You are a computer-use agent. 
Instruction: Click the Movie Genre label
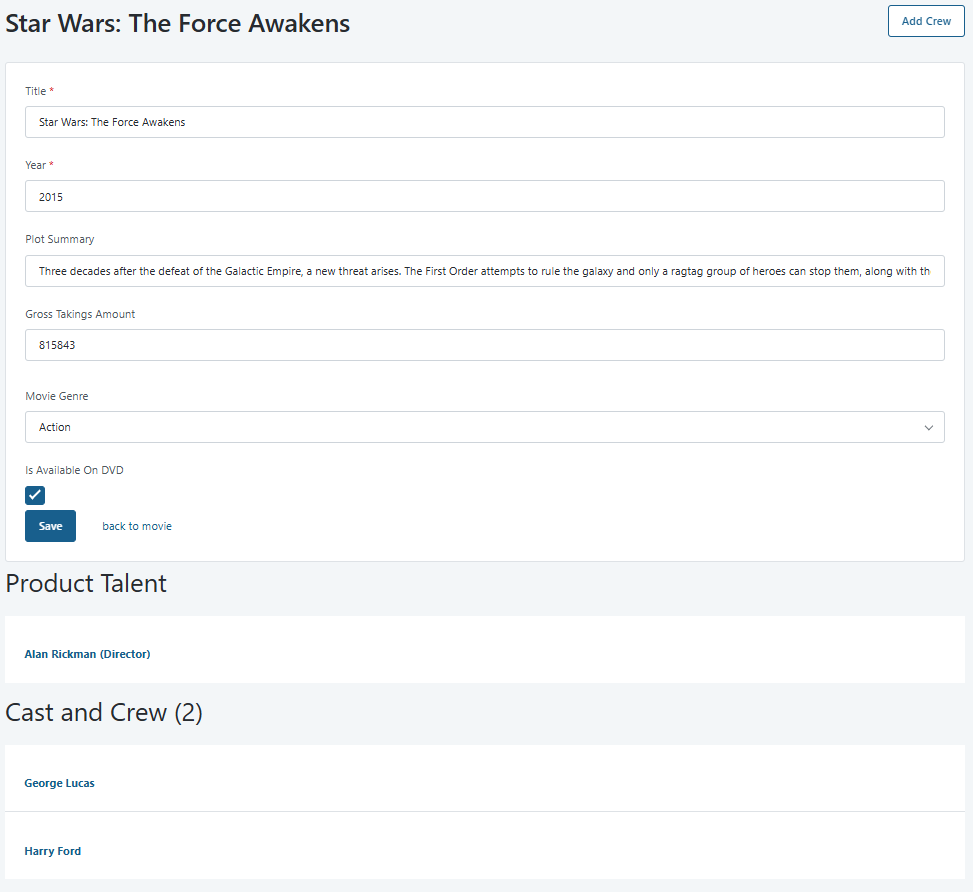point(56,396)
